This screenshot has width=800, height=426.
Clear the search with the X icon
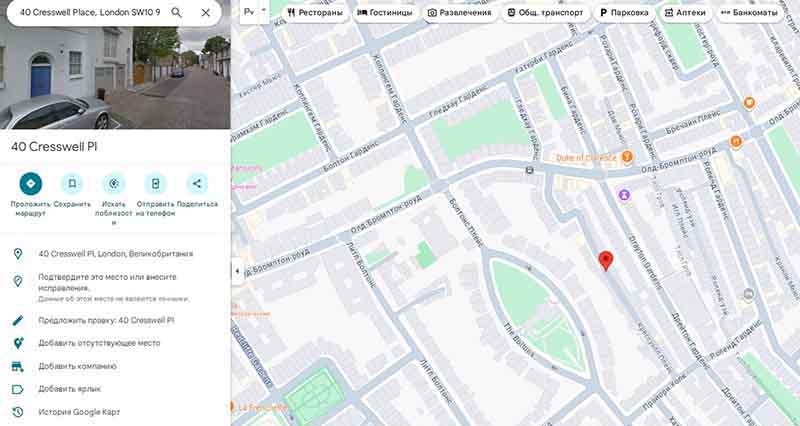(206, 13)
